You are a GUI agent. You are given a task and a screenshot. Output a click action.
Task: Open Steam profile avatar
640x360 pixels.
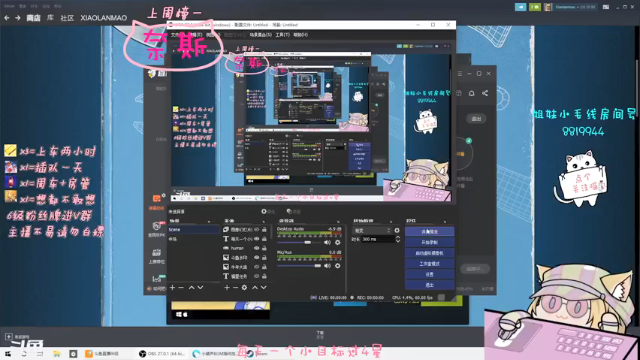coord(548,7)
